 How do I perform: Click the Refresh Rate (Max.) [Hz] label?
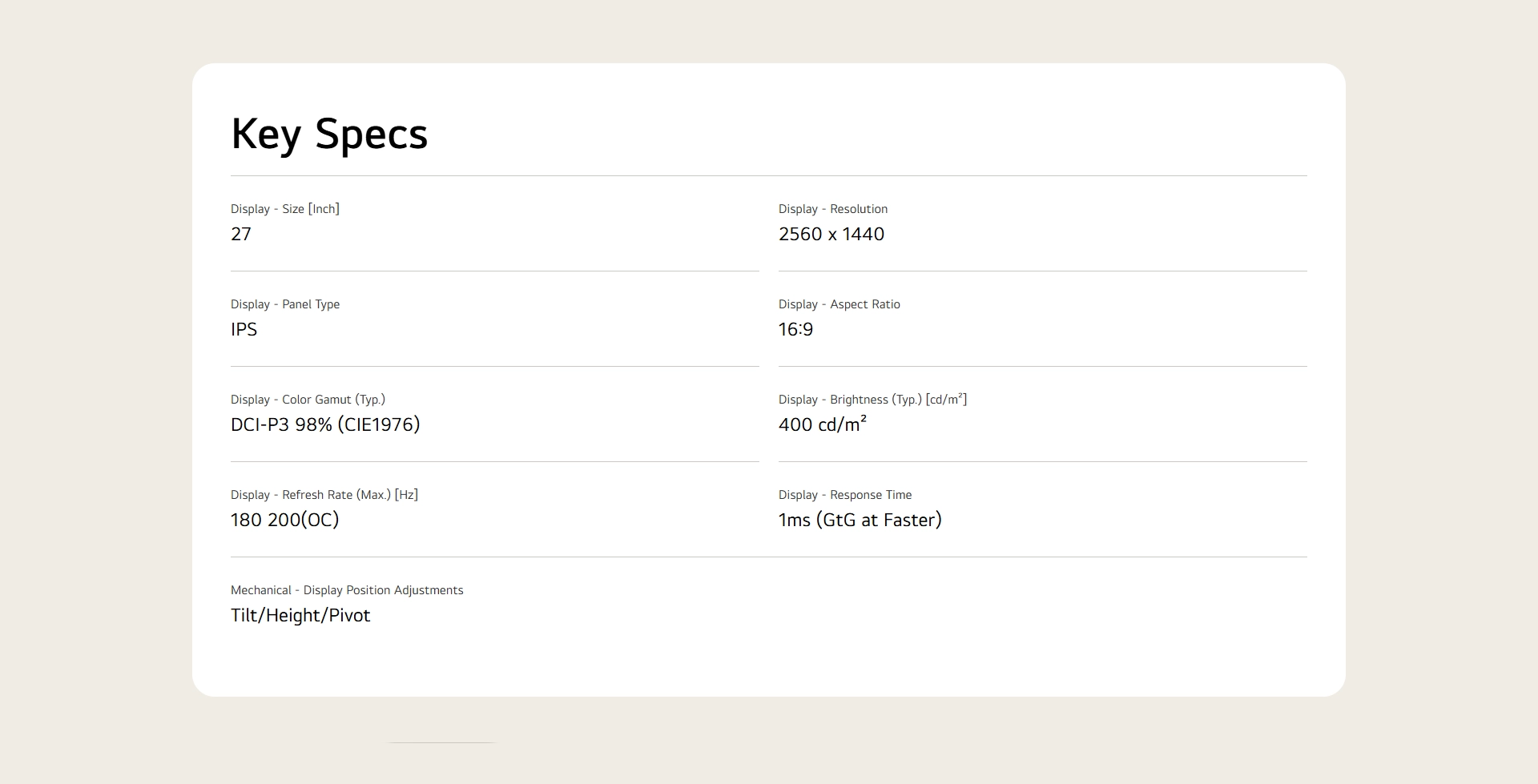(x=324, y=495)
